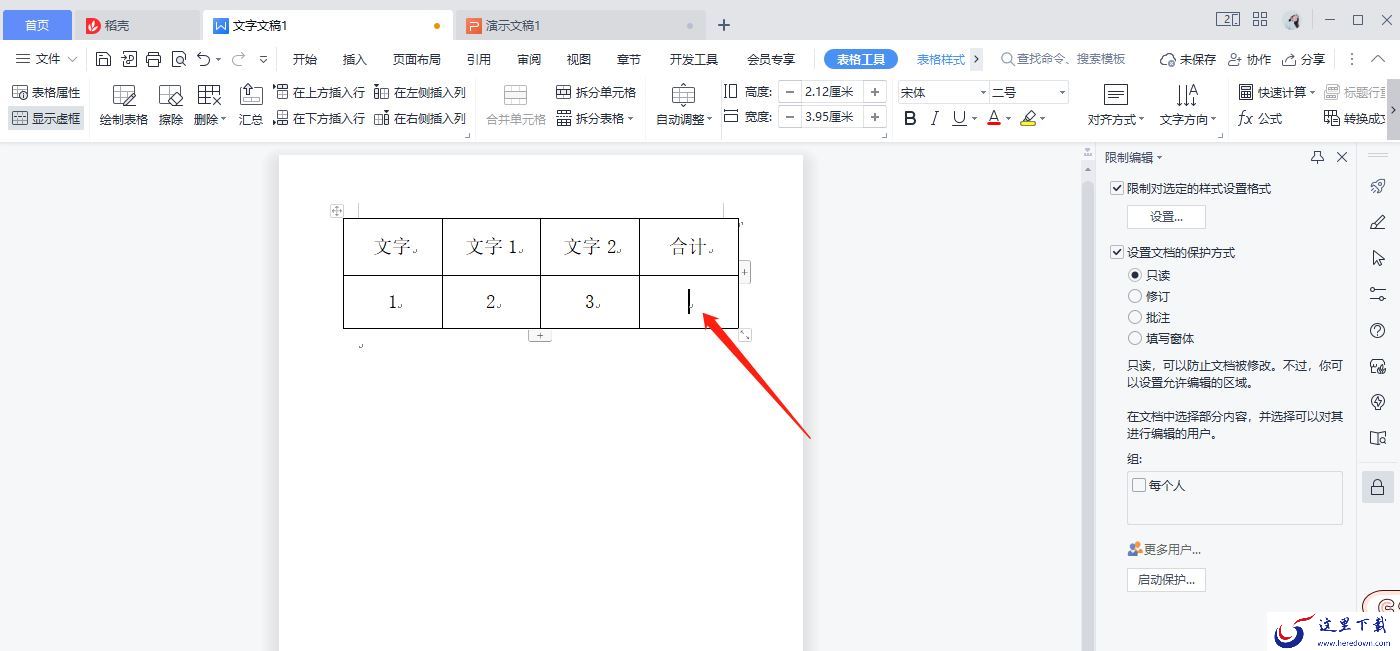Open the 审阅 ribbon tab
Viewport: 1400px width, 651px height.
point(529,59)
